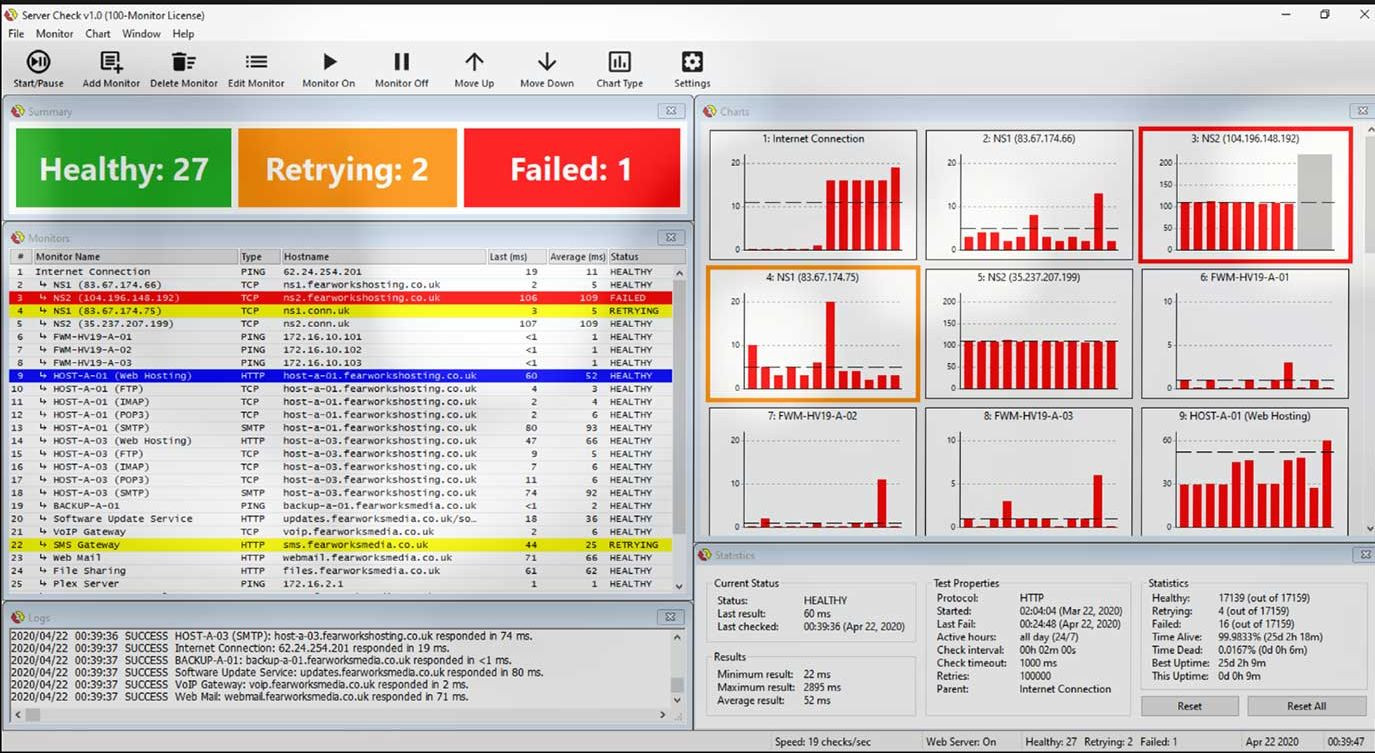Click the 5: NS2 (35.237.207.199) chart

point(1028,333)
